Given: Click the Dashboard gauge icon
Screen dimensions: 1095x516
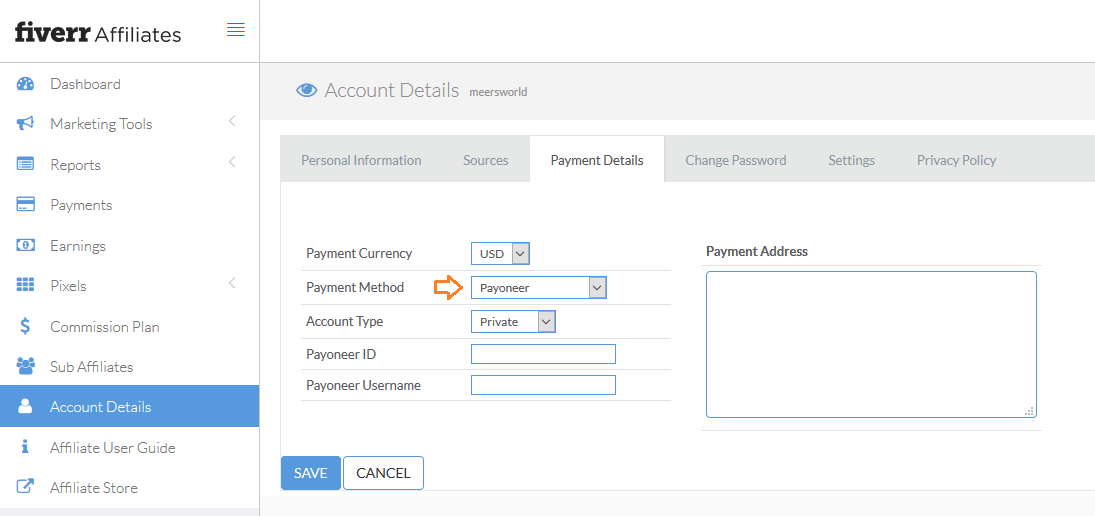Looking at the screenshot, I should [25, 84].
